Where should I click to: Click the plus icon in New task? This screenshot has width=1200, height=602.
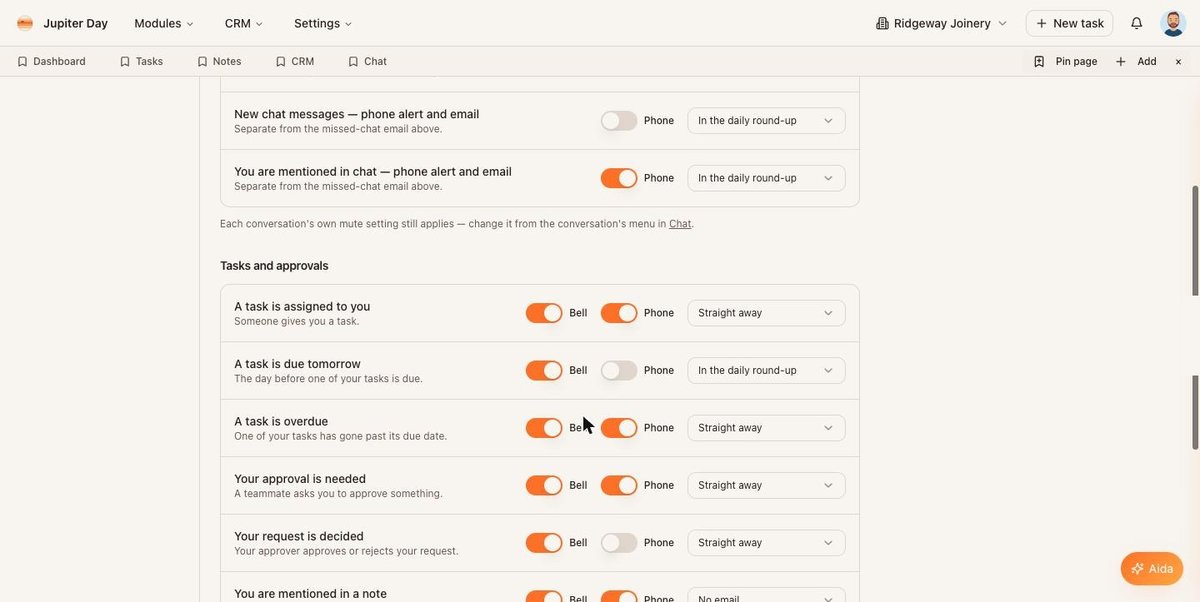point(1041,23)
